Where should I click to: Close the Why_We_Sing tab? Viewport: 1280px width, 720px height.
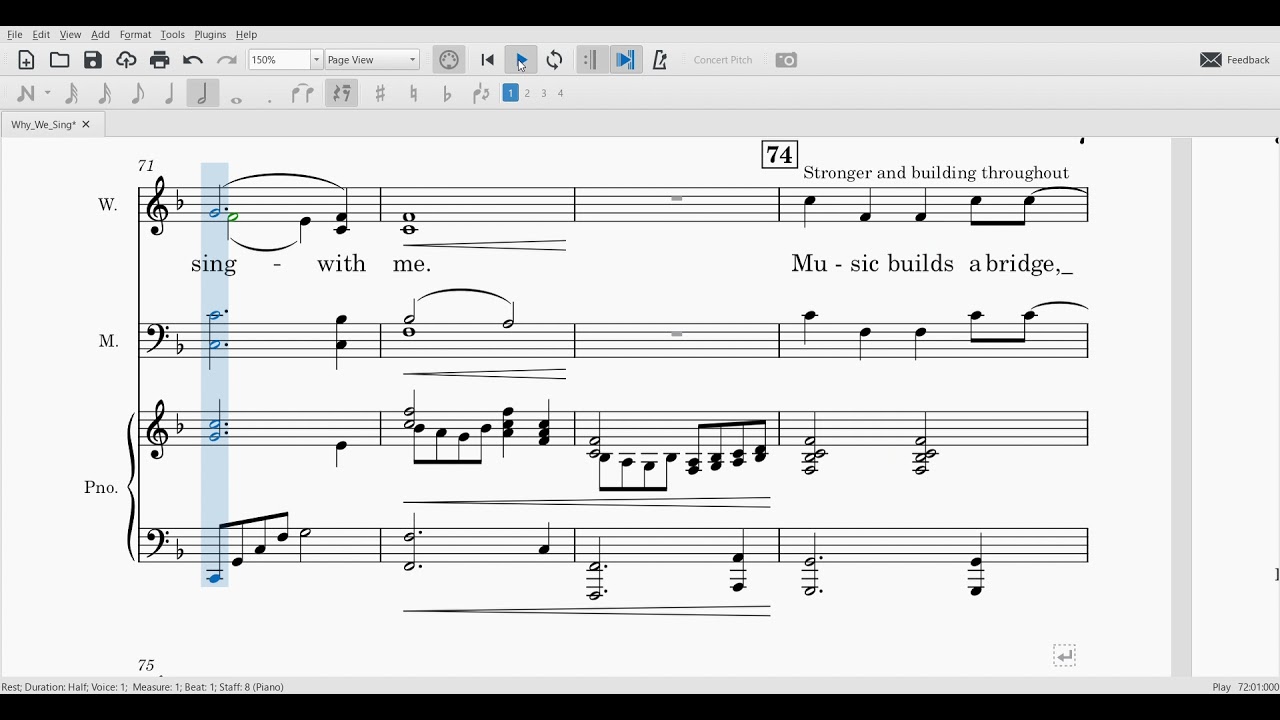[86, 125]
